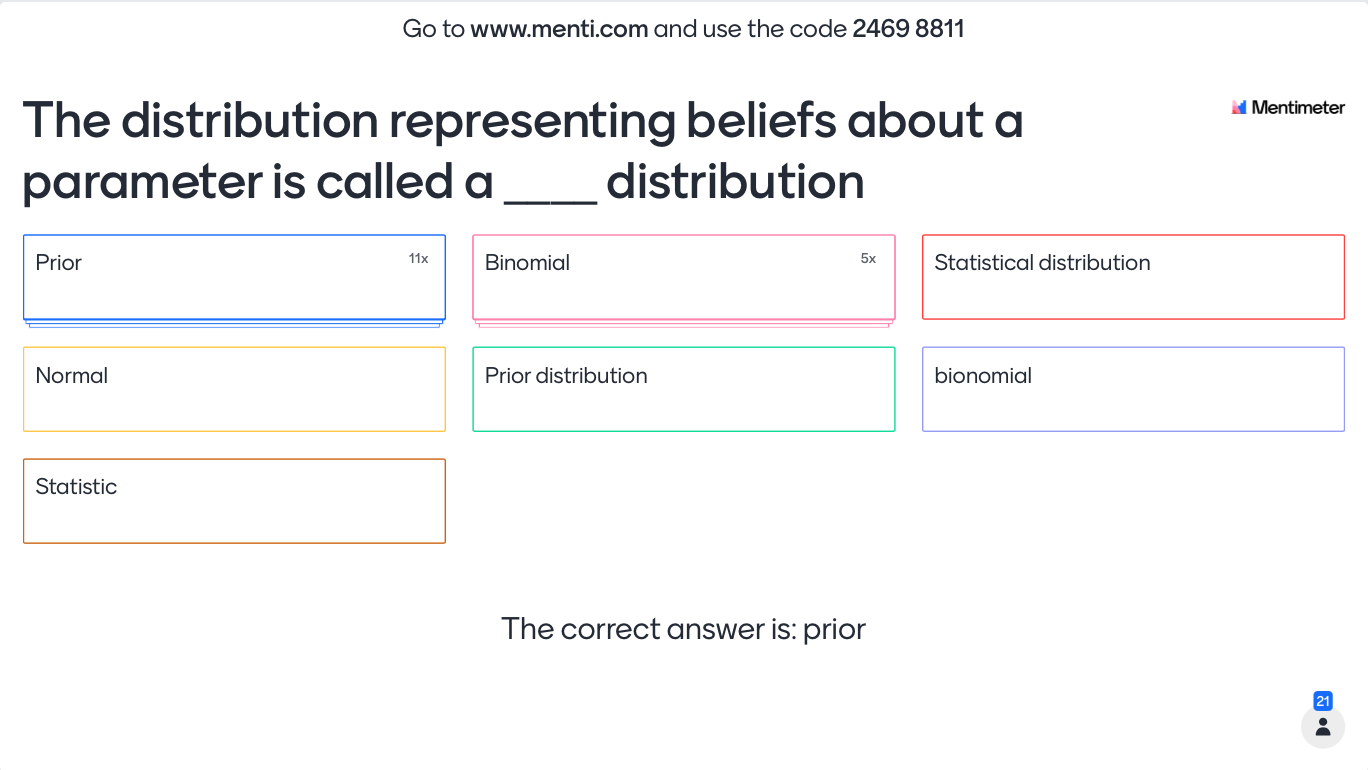Select the Statistic answer card
Screen dimensions: 1368x770
click(x=234, y=501)
